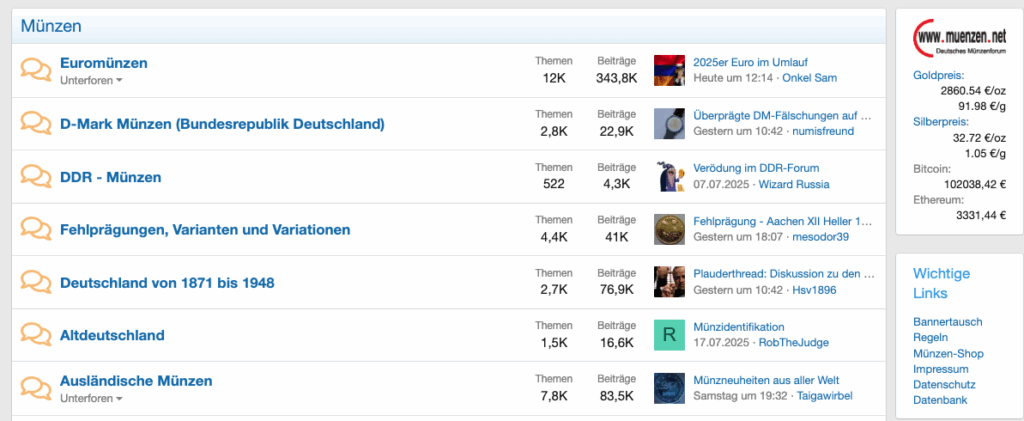Click the coin avatar beside the Fehlprägung Aachen post
The height and width of the screenshot is (421, 1024).
coord(669,229)
